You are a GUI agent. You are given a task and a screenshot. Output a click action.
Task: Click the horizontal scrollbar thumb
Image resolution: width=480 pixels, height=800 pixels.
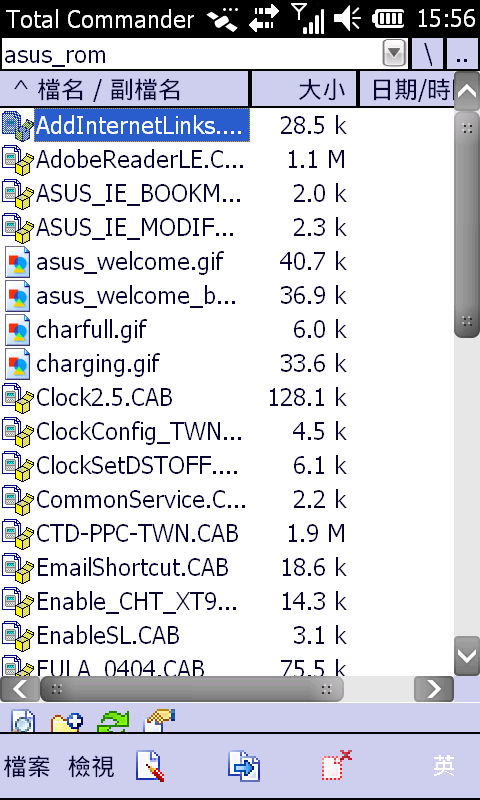point(192,689)
